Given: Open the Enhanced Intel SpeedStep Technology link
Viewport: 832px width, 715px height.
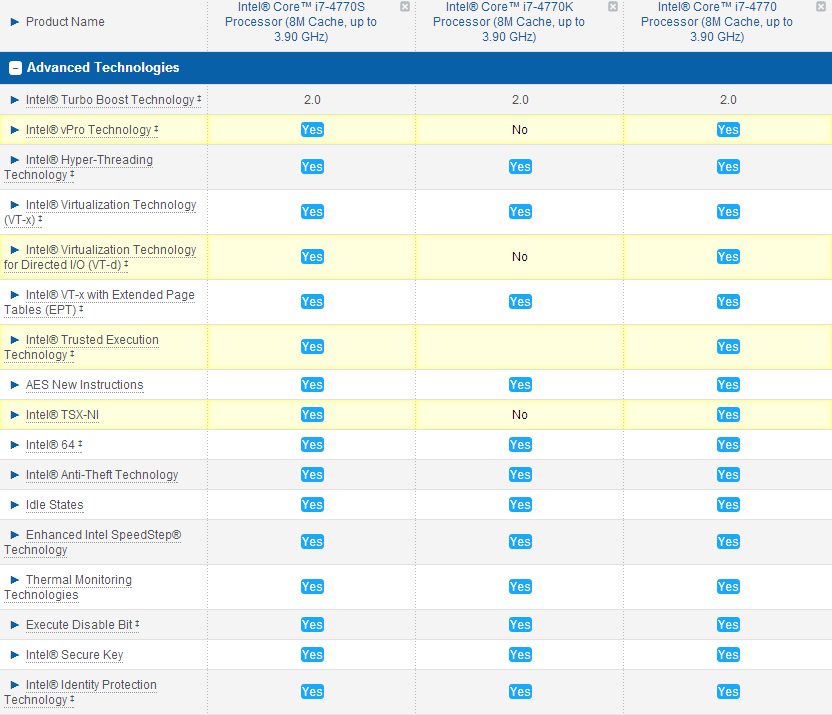Looking at the screenshot, I should tap(93, 543).
